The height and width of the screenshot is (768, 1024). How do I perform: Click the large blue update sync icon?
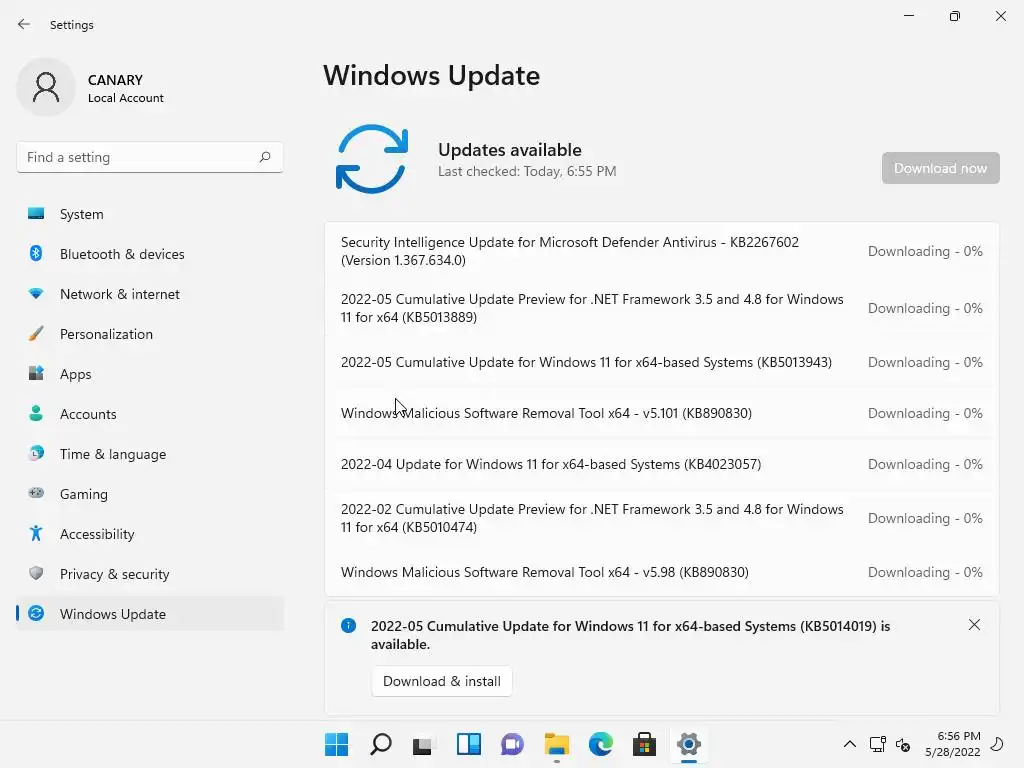372,159
